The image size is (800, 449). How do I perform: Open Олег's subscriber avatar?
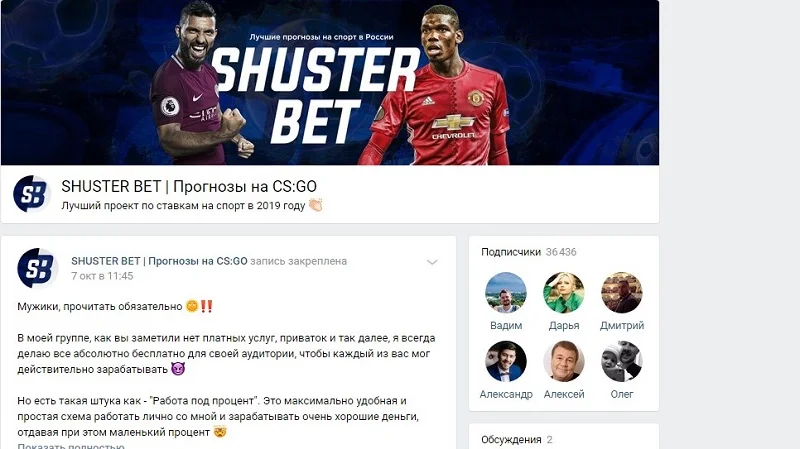coord(621,361)
